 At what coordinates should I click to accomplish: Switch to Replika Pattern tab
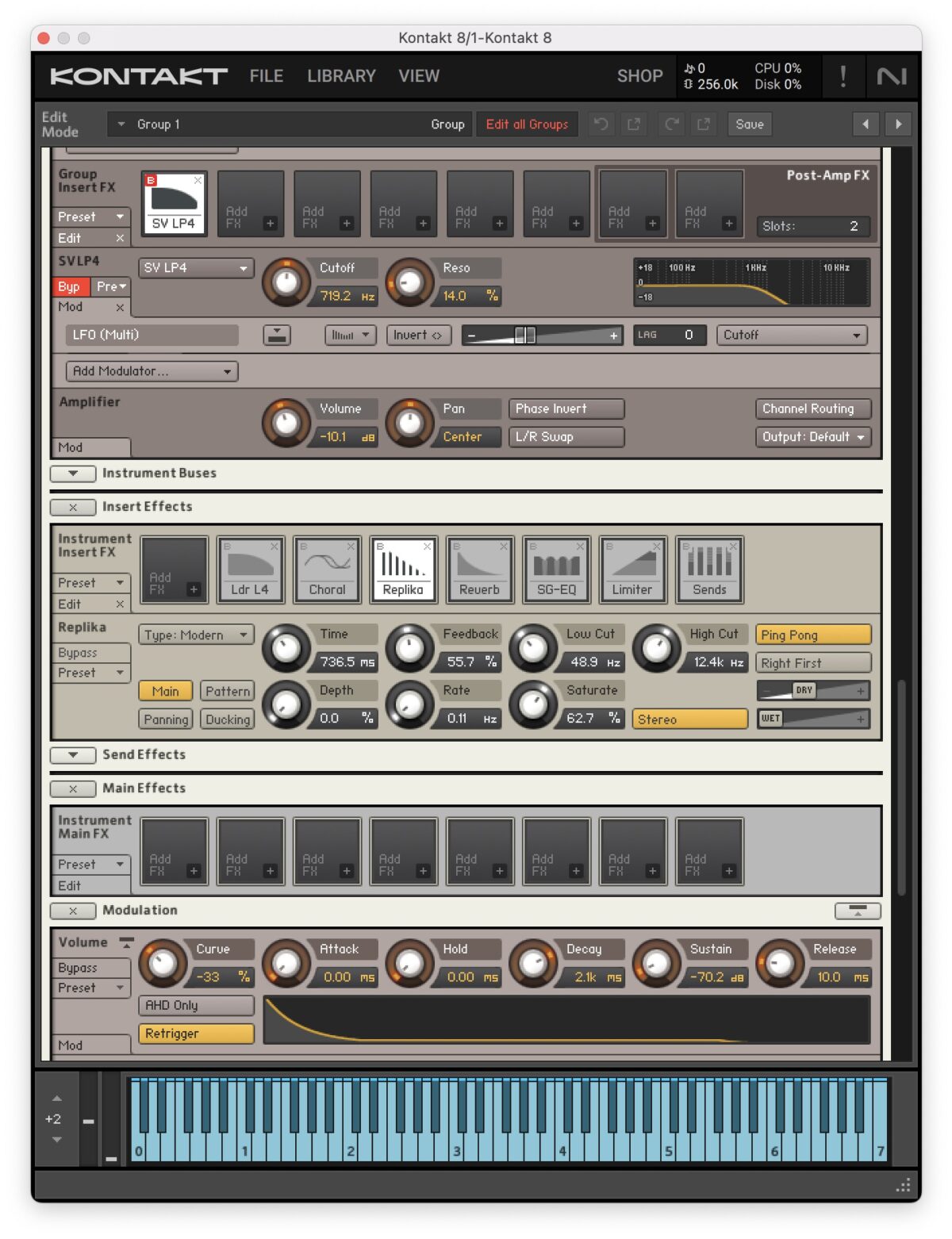point(228,691)
